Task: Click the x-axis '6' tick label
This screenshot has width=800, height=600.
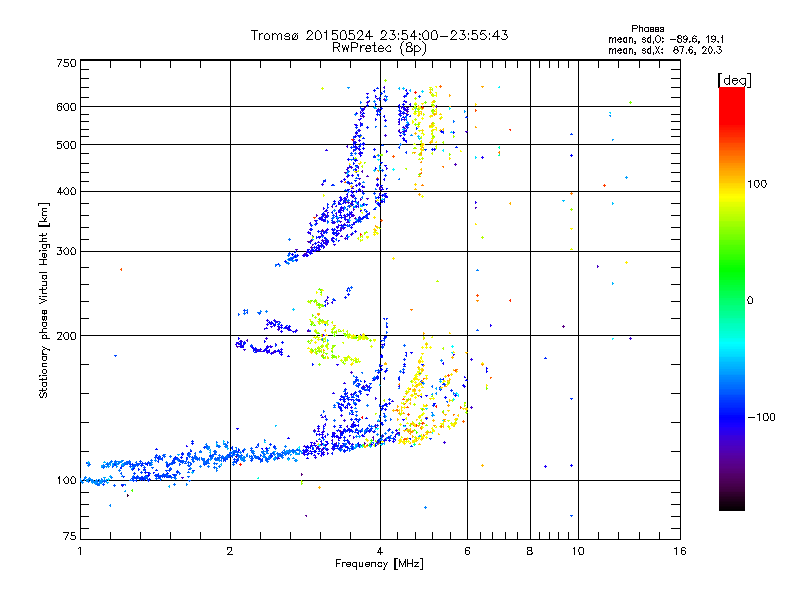Action: pyautogui.click(x=467, y=551)
